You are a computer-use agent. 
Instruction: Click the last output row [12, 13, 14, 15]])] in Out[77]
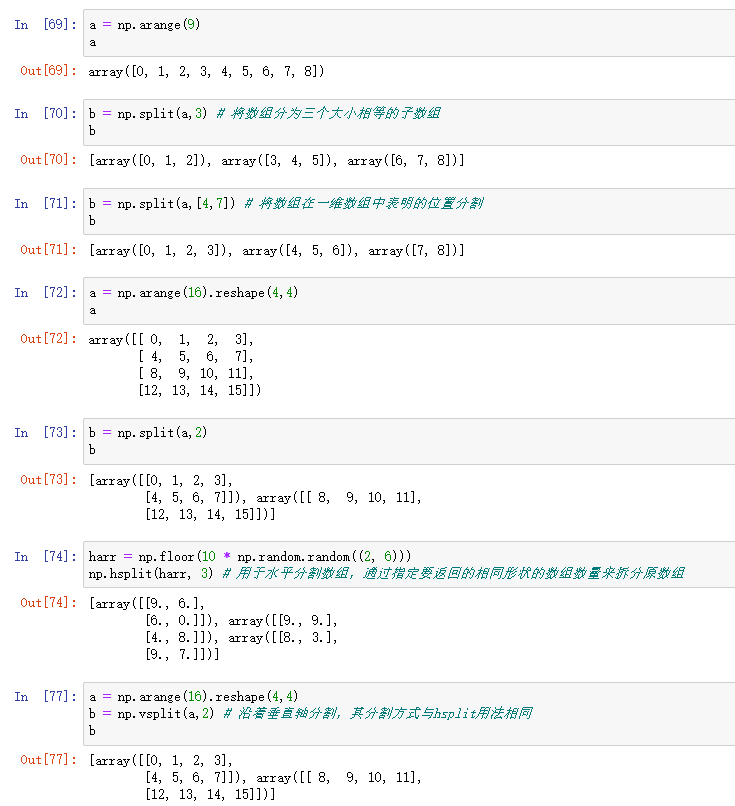click(210, 795)
